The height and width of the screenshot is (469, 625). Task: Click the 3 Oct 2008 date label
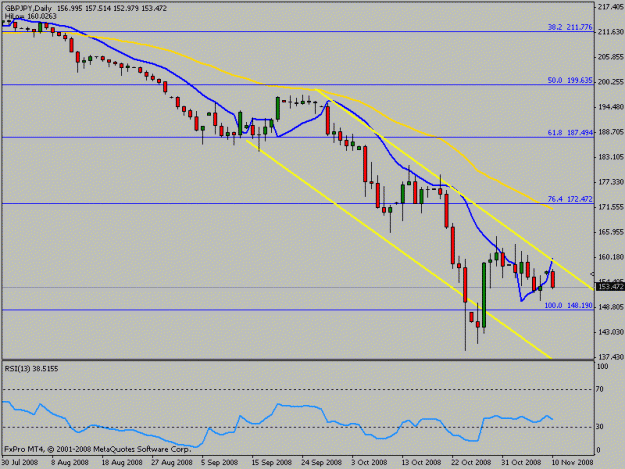[369, 463]
